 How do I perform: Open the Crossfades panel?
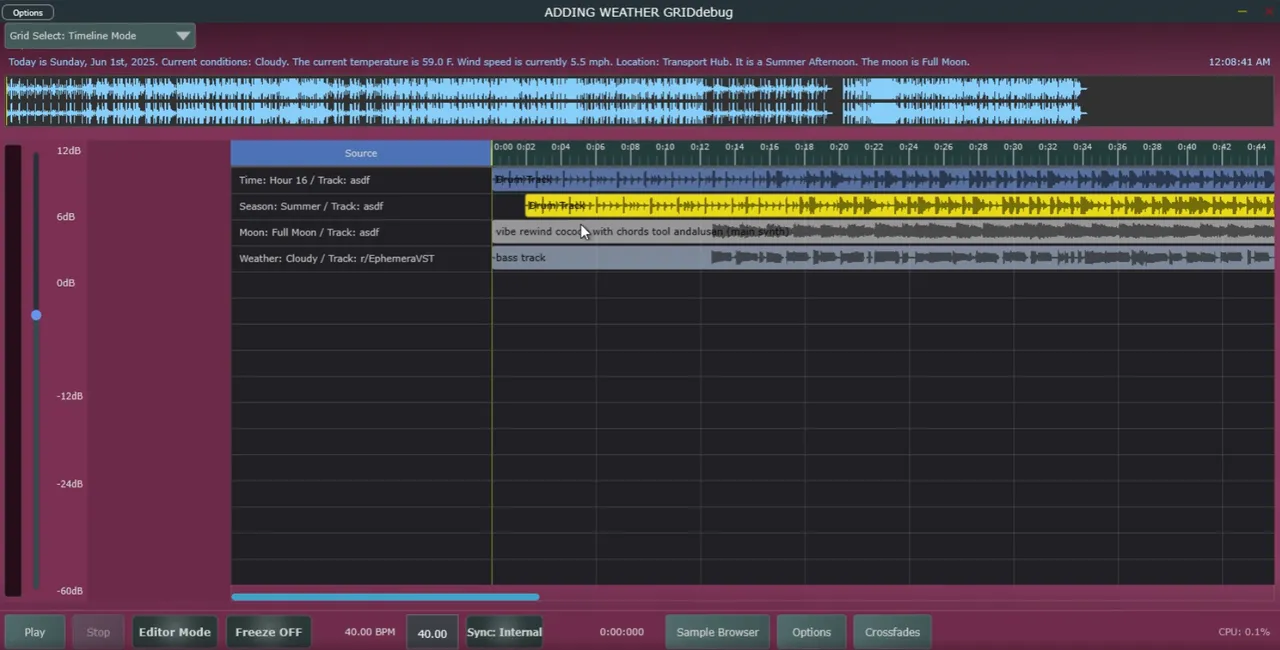coord(892,632)
